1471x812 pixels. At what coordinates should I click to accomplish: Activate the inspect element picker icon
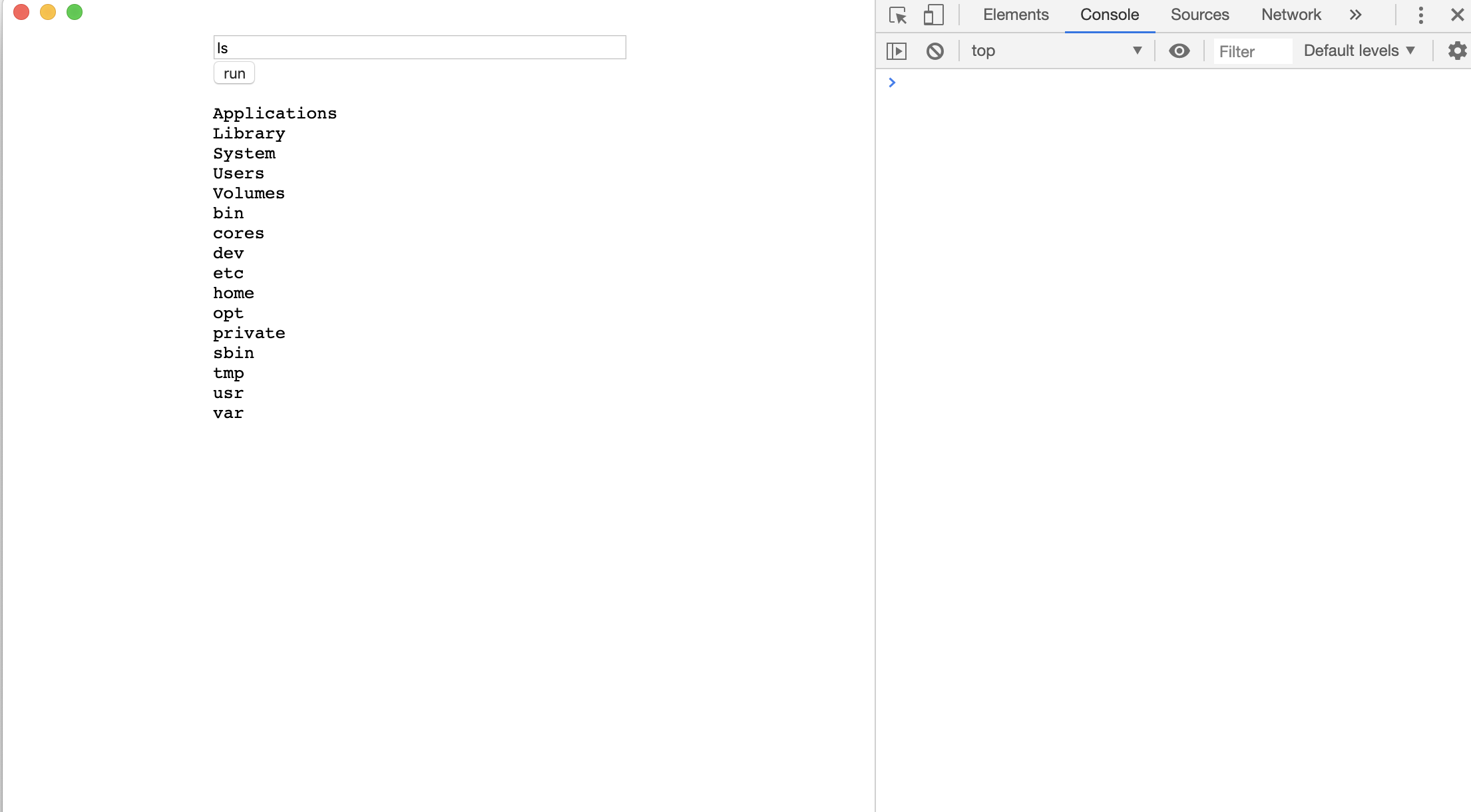[x=898, y=15]
